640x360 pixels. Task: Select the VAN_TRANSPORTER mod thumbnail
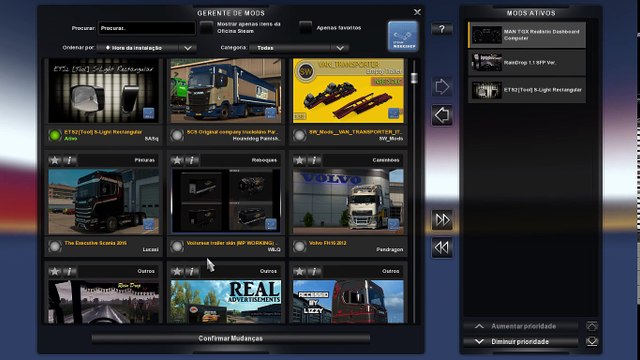click(348, 91)
